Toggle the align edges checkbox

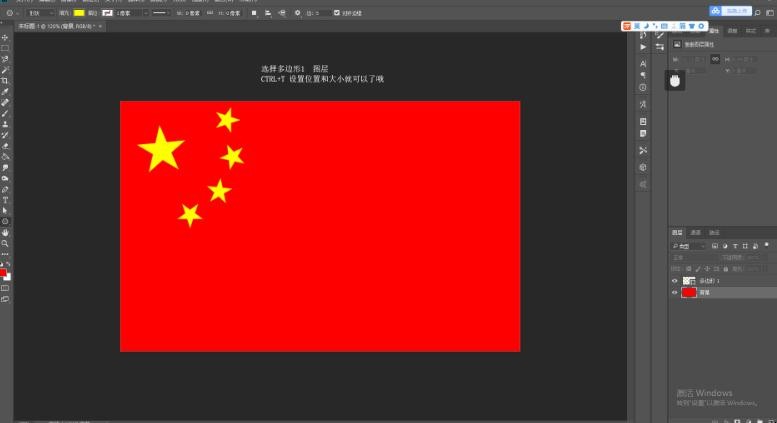337,13
